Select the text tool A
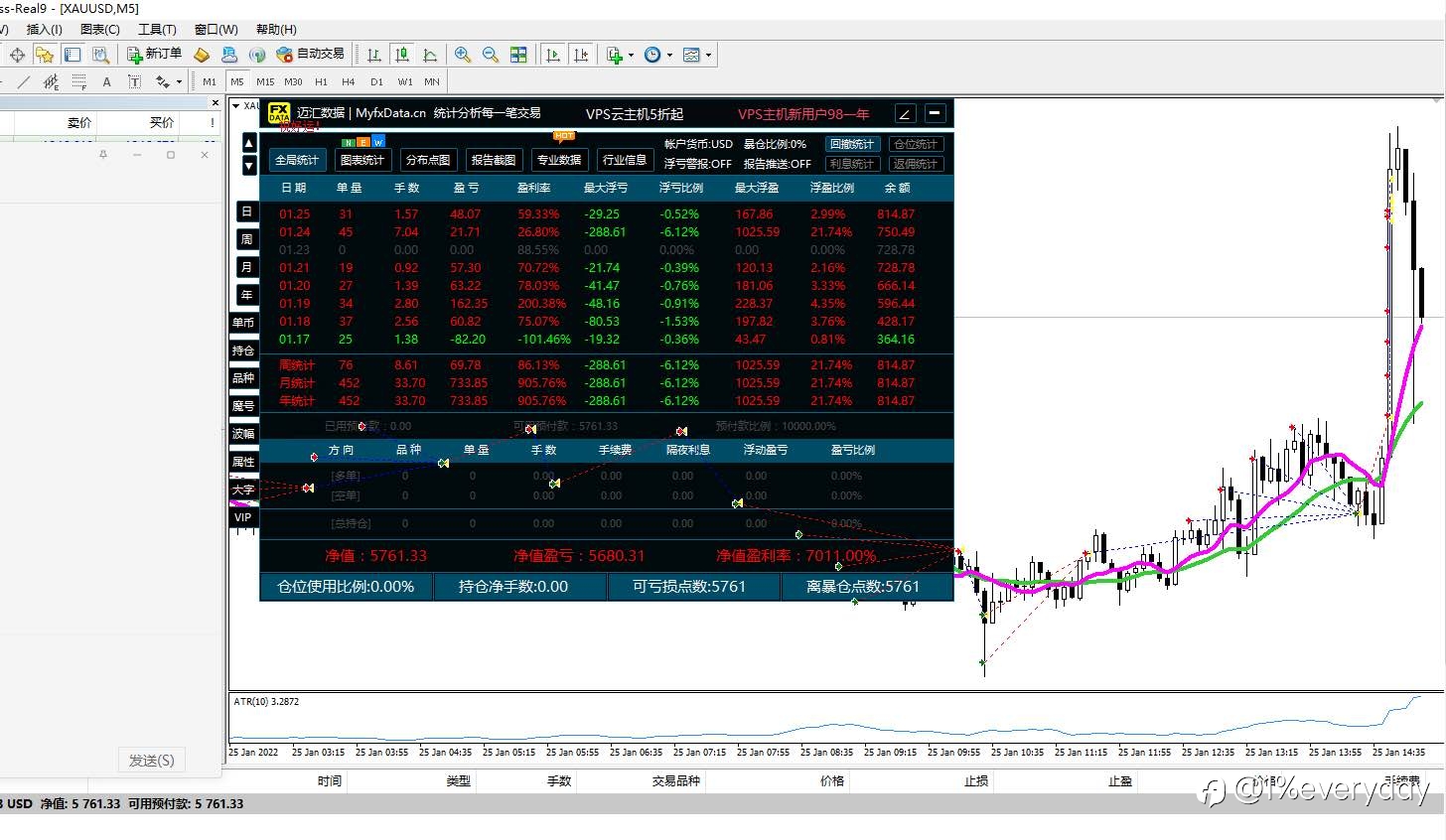Viewport: 1446px width, 840px height. point(107,81)
